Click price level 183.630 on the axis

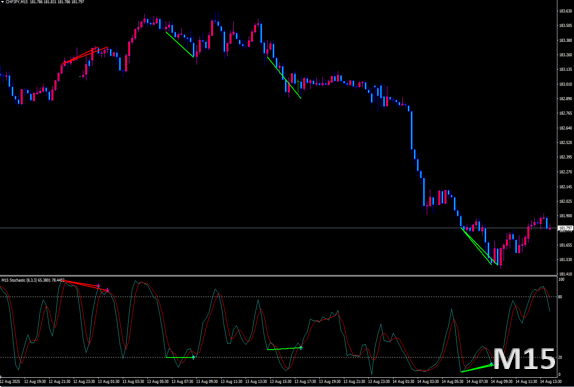(565, 11)
